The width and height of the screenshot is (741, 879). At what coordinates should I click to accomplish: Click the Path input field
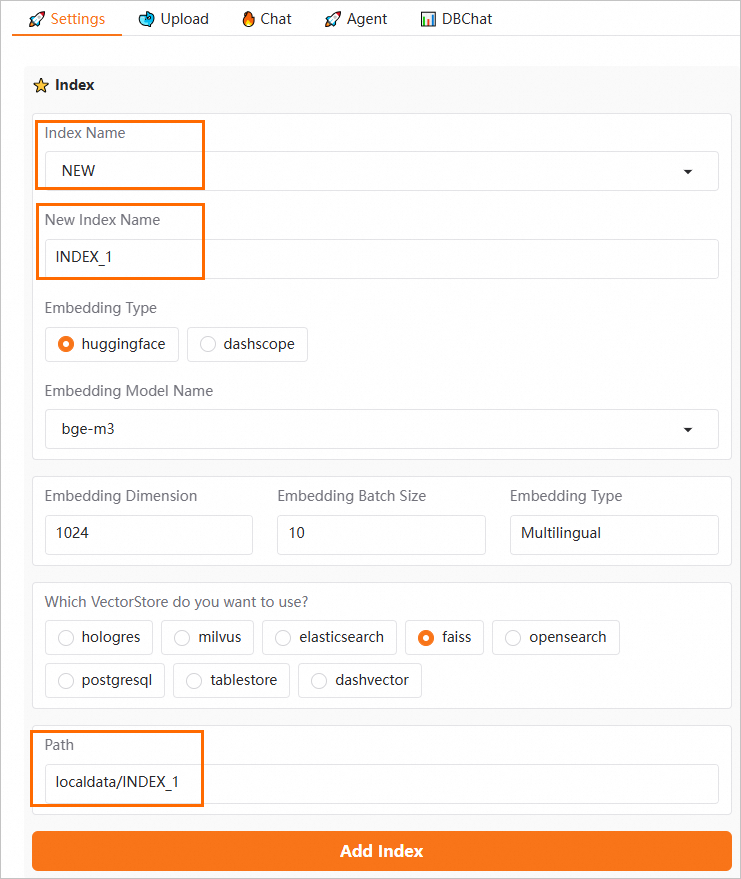pyautogui.click(x=381, y=783)
